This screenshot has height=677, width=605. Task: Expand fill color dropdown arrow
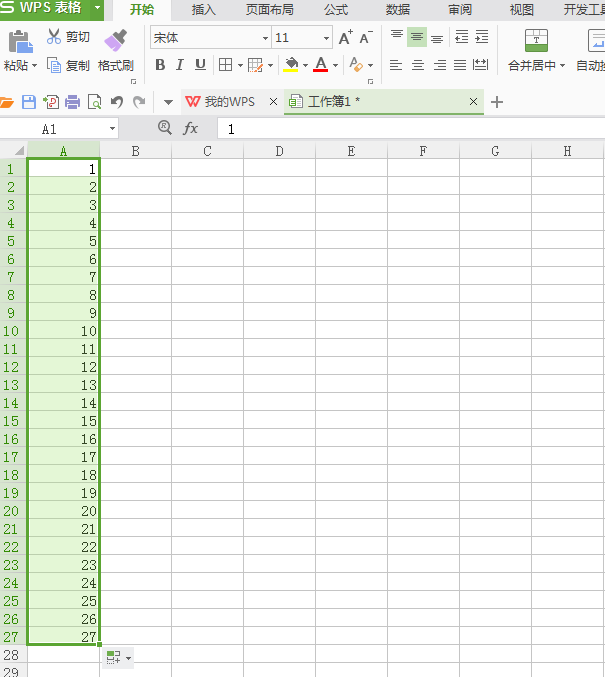(x=305, y=66)
